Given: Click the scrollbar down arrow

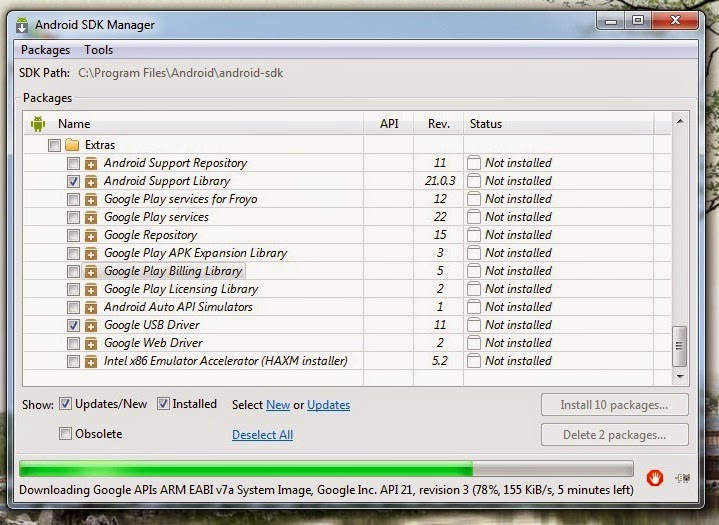Looking at the screenshot, I should point(680,377).
